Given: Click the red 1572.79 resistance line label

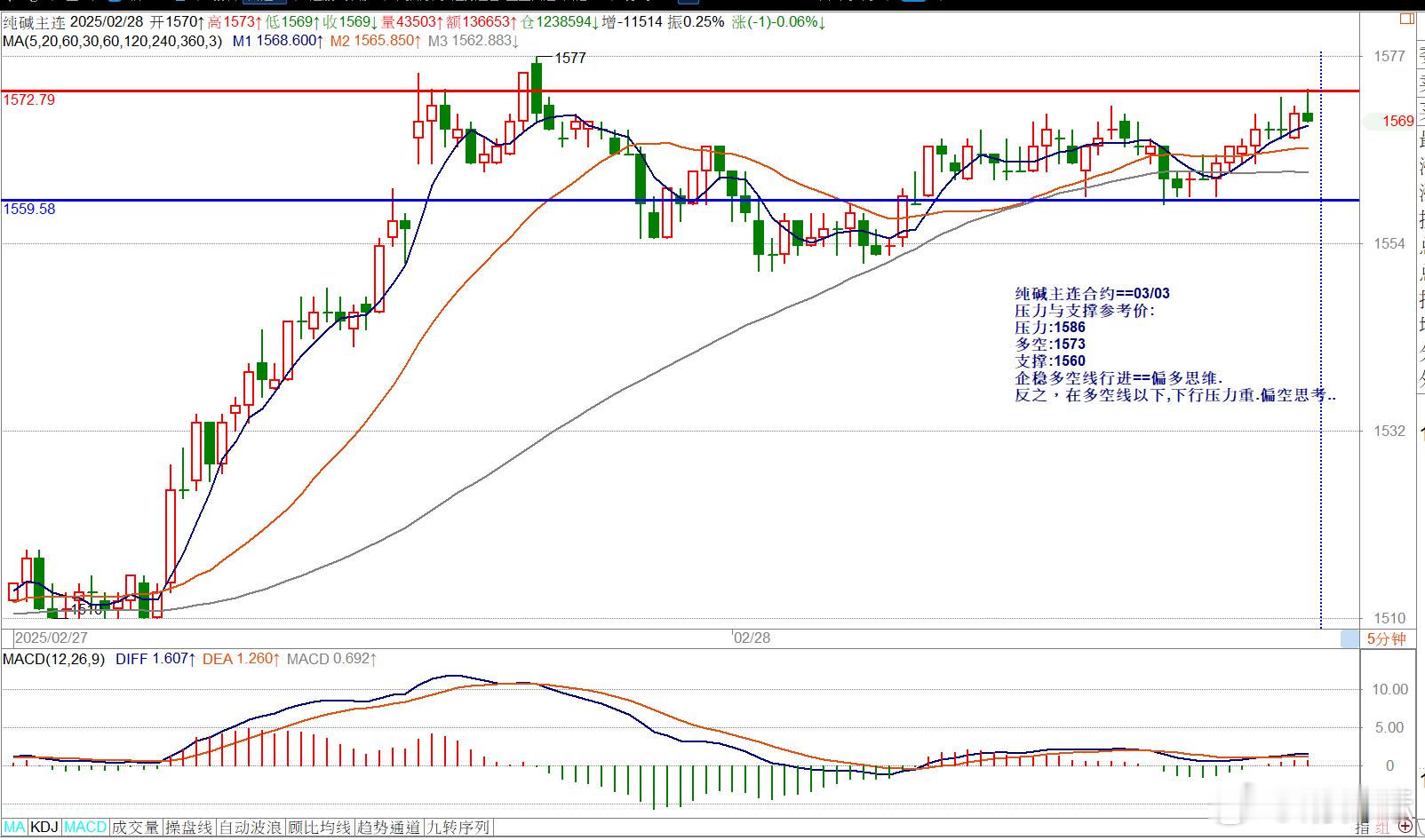Looking at the screenshot, I should click(28, 99).
